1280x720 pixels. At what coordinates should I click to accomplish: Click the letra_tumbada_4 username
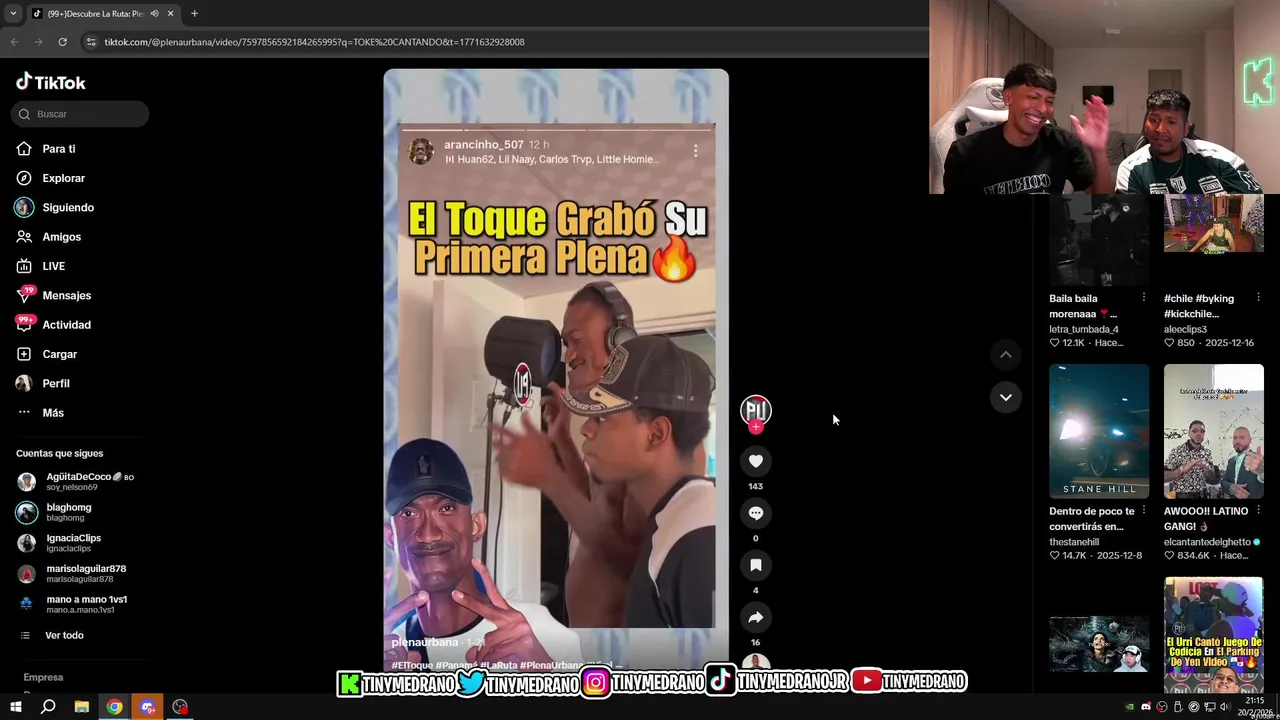(x=1083, y=329)
